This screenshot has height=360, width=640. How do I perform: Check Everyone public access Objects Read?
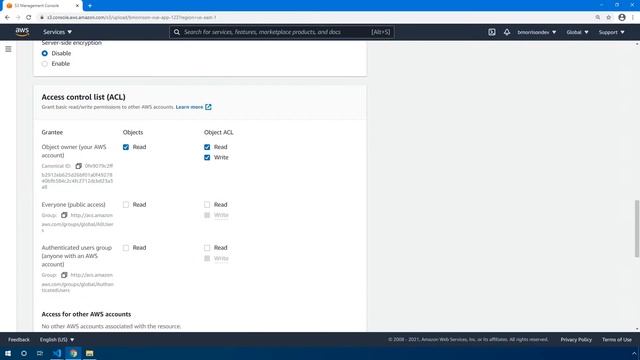click(x=126, y=204)
